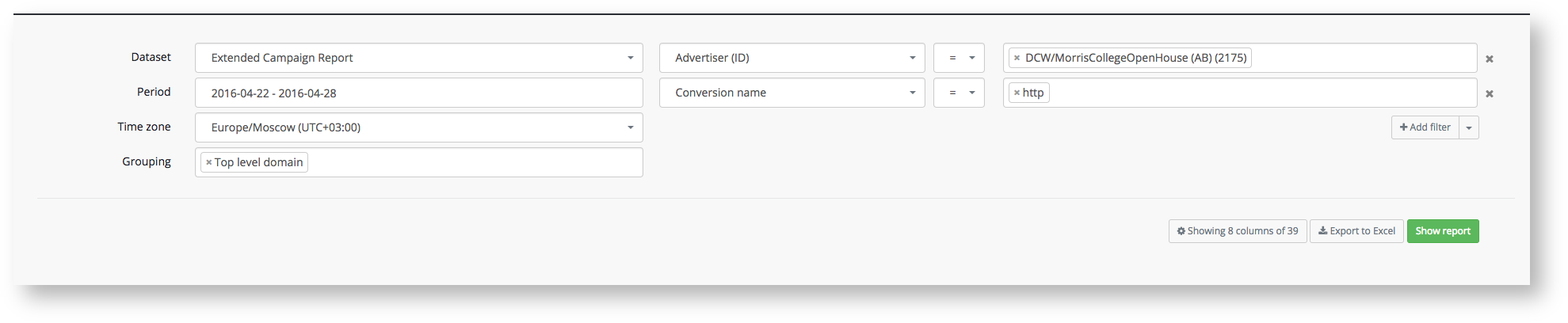Screen dimensions: 1568x323
Task: Remove the Conversion name filter row
Action: point(1489,93)
